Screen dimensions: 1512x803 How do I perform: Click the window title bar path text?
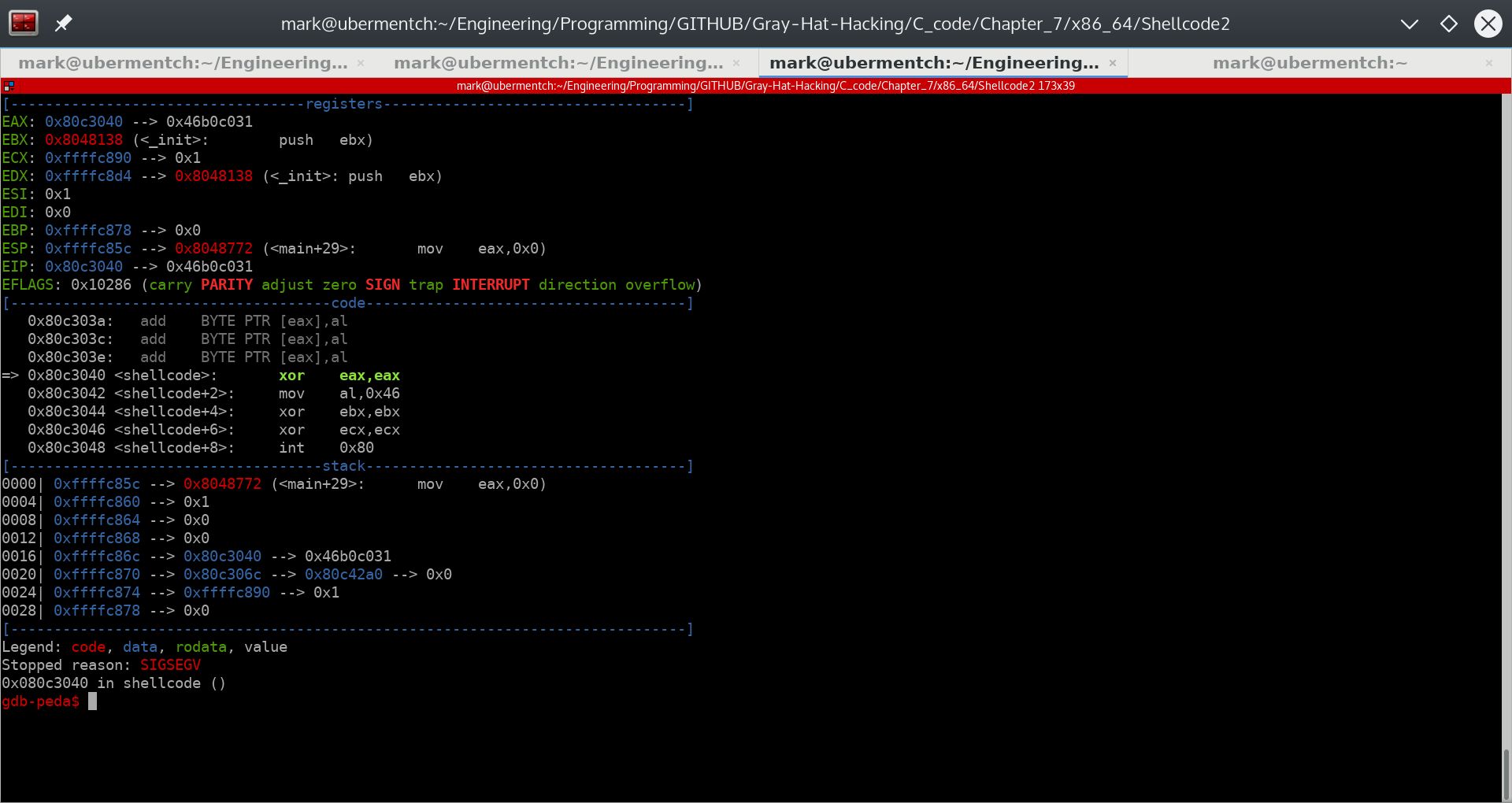(754, 24)
